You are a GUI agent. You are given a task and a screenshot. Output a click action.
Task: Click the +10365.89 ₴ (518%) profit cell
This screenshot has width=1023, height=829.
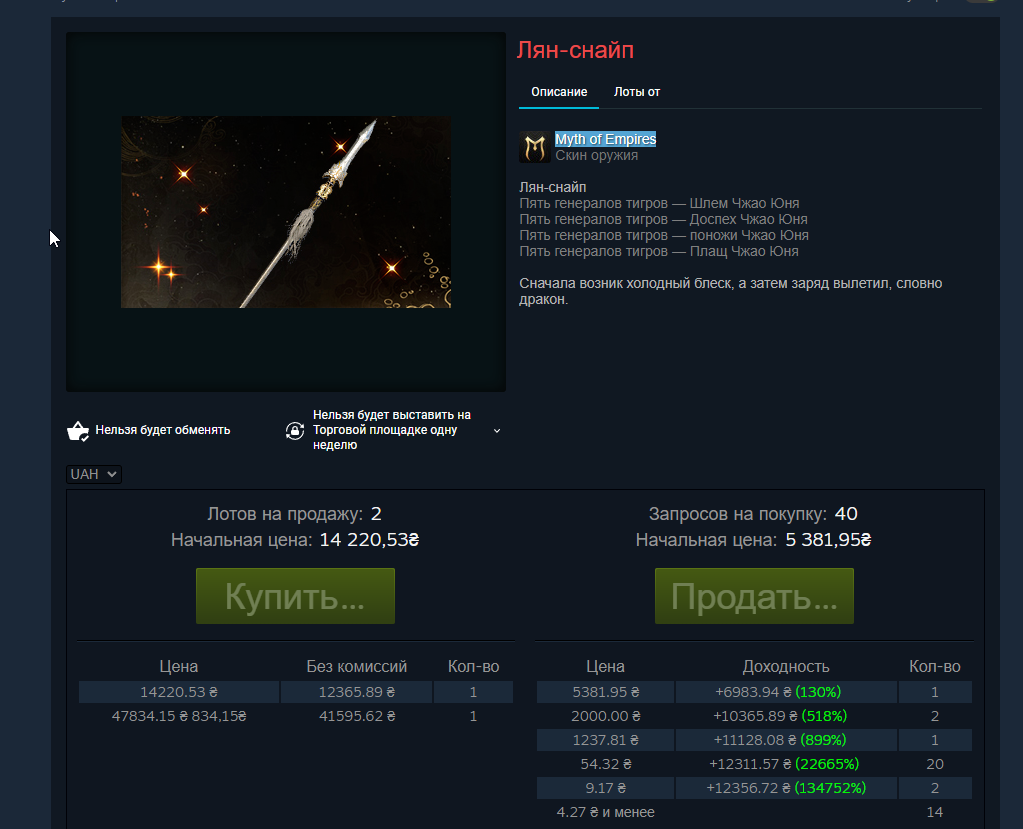(x=786, y=716)
